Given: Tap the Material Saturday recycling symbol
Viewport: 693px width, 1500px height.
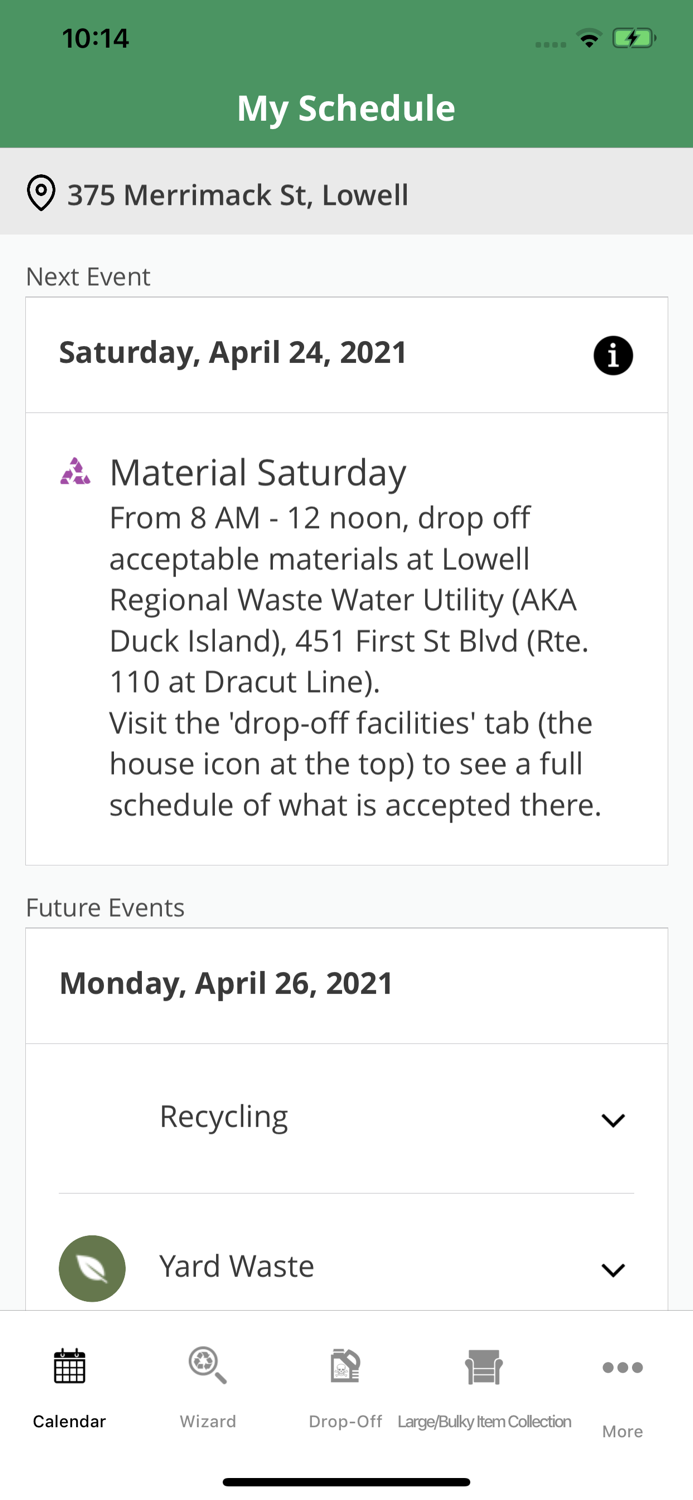Looking at the screenshot, I should (77, 470).
